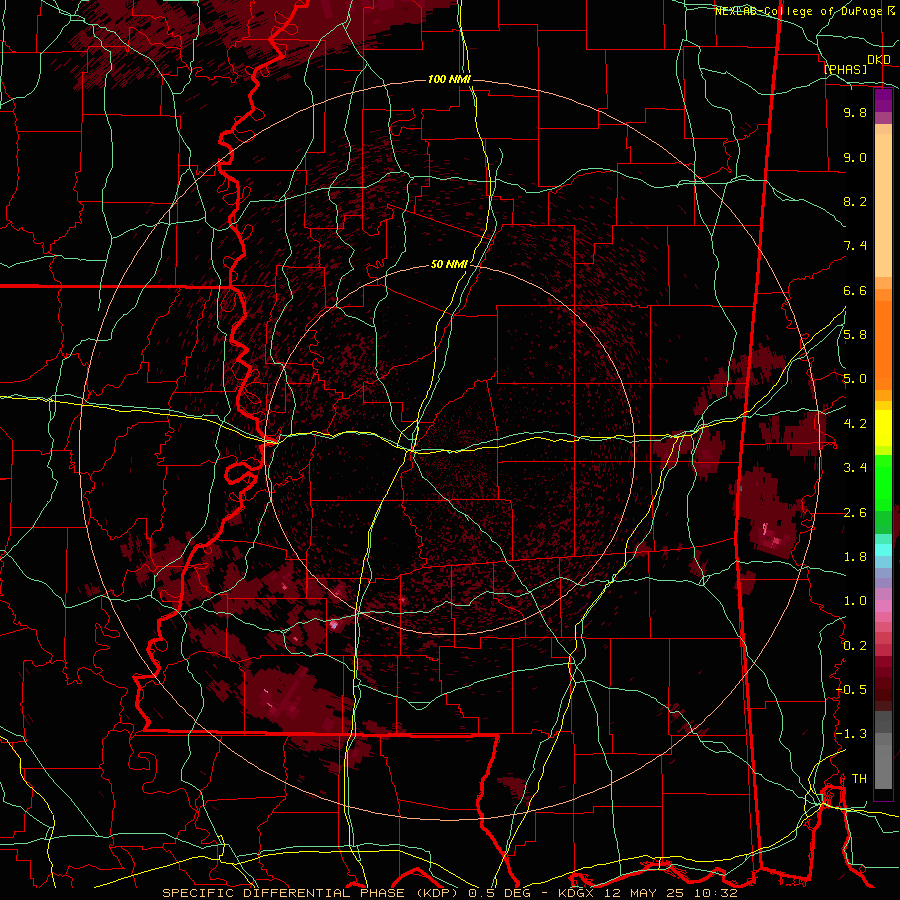Pick the pink segment of the color scale
The image size is (900, 900).
tap(883, 606)
